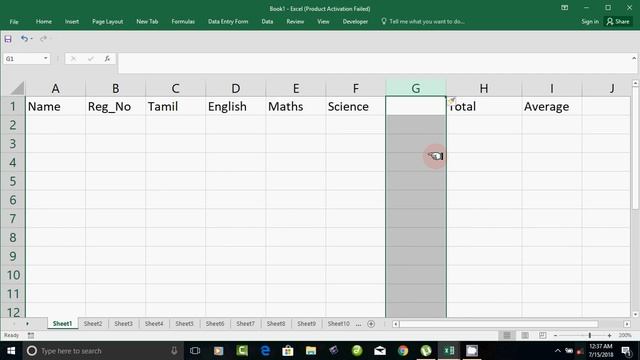Screen dimensions: 640x360
Task: Click the Share button
Action: pos(618,22)
